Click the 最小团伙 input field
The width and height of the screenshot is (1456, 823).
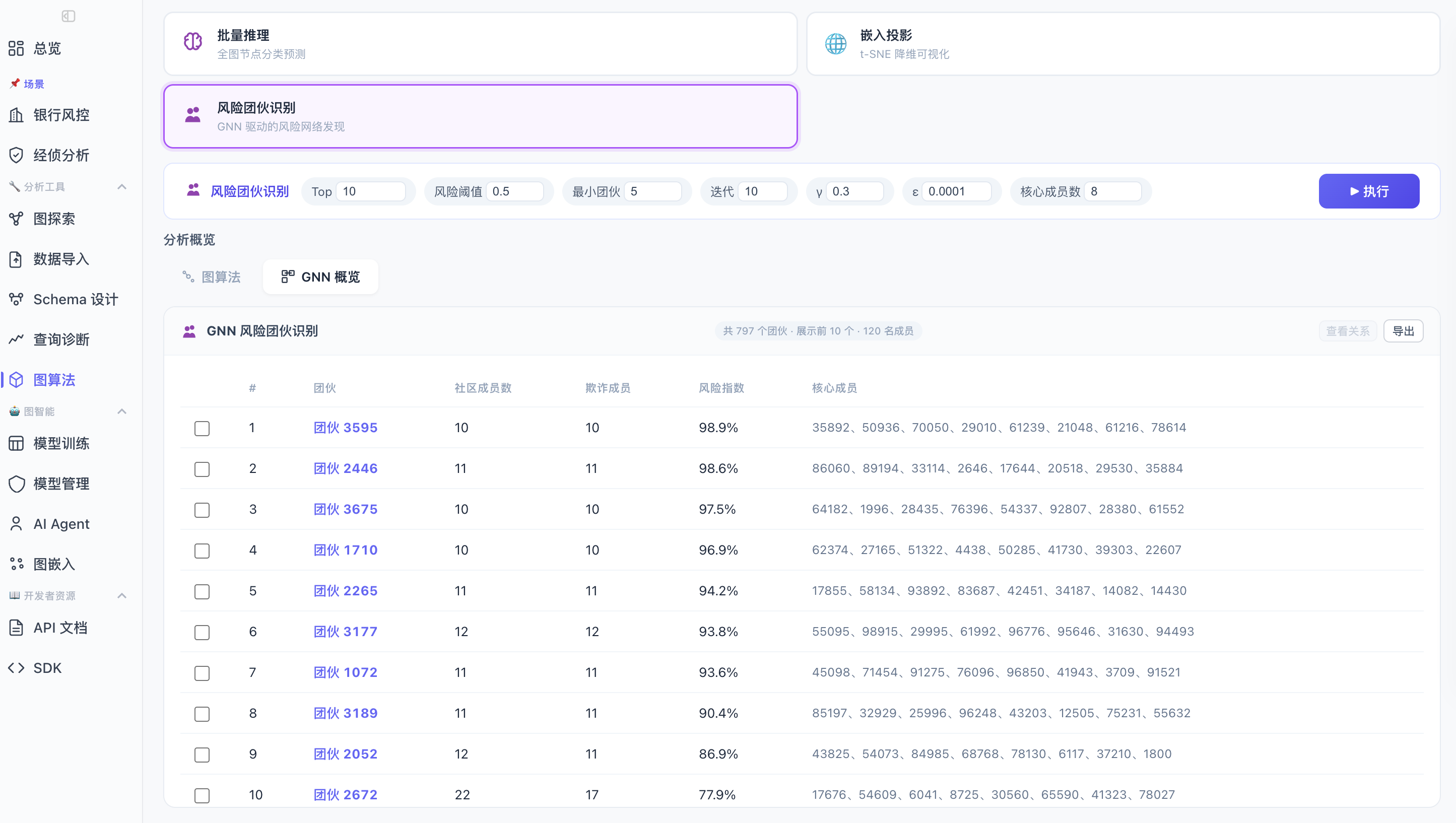(x=652, y=191)
